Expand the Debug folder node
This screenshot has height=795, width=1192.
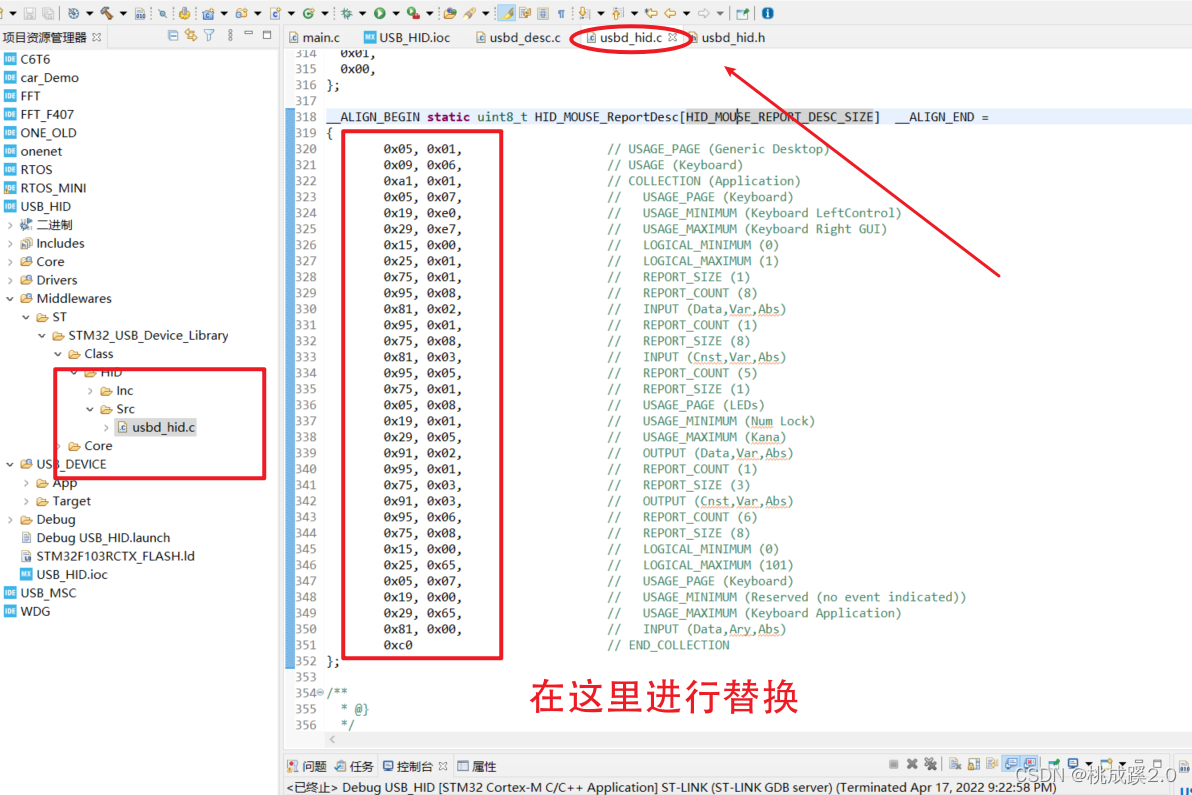click(x=10, y=520)
